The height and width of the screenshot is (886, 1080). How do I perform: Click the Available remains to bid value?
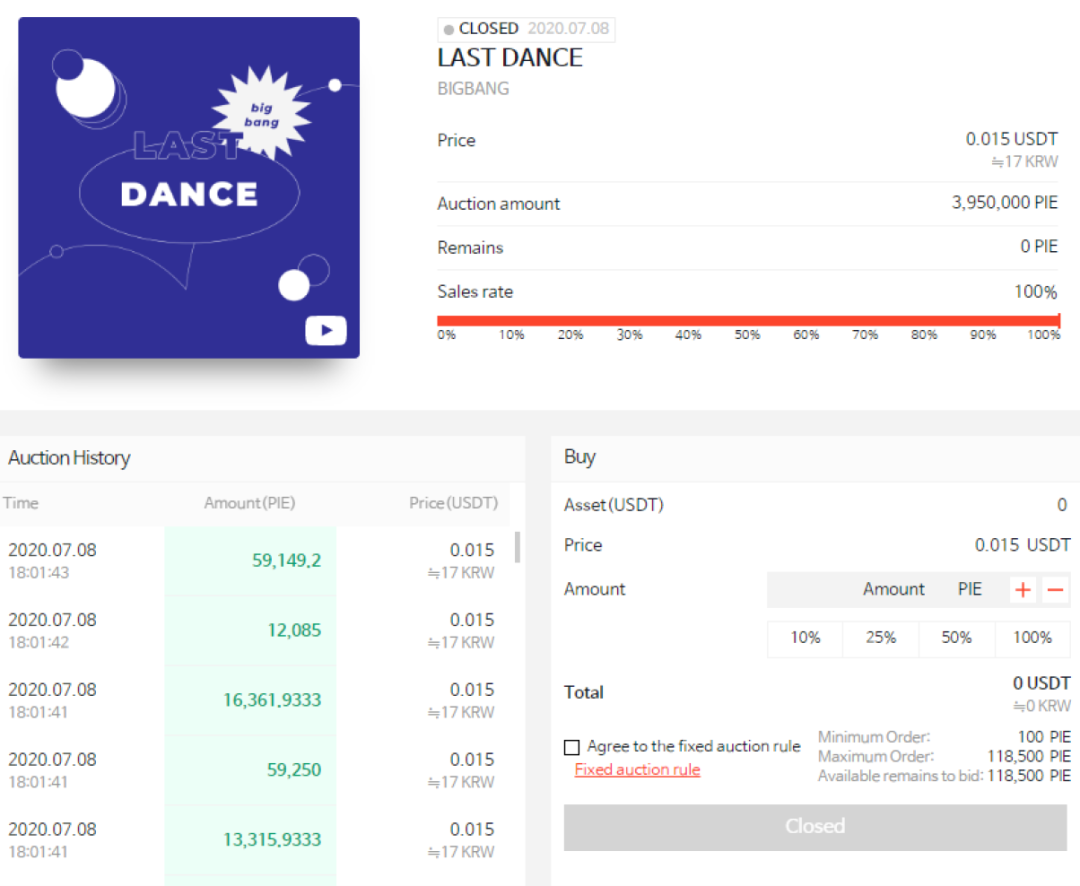(x=1028, y=776)
